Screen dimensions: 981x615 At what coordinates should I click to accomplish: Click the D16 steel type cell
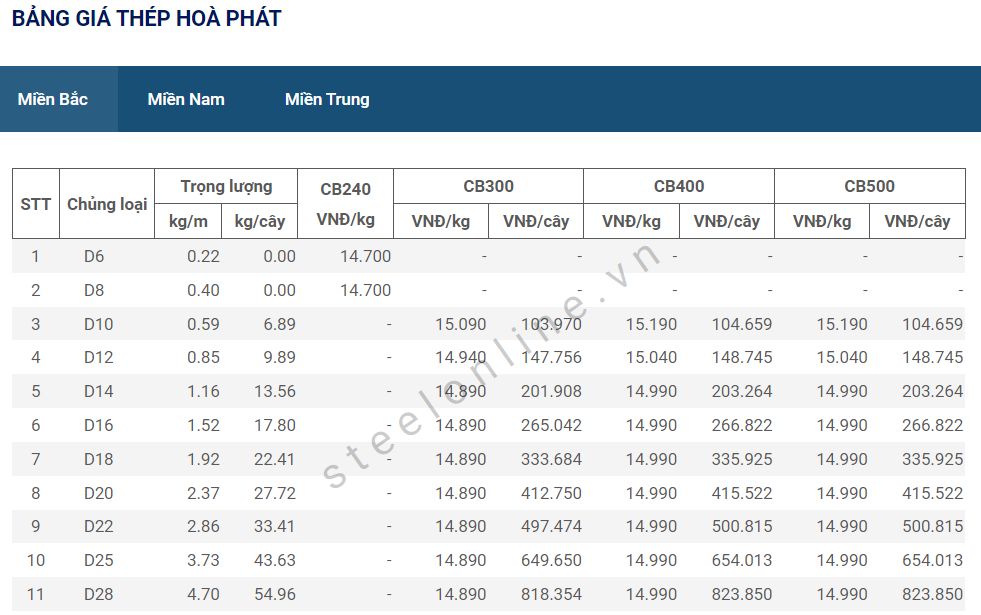99,425
